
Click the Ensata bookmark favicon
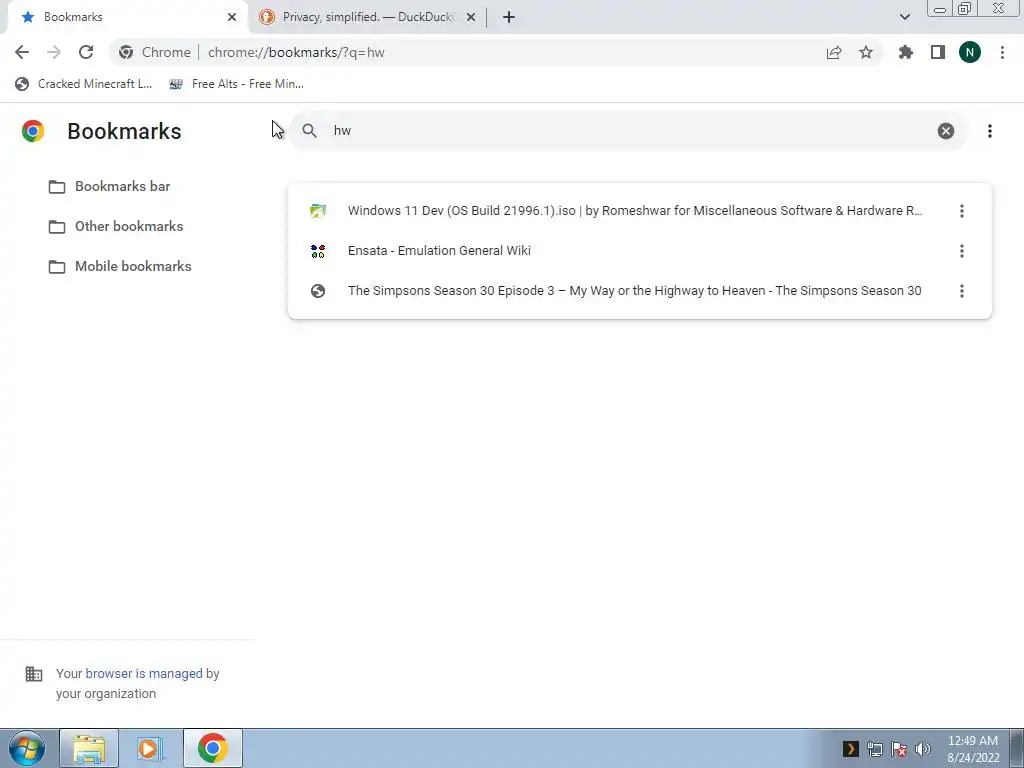point(318,251)
